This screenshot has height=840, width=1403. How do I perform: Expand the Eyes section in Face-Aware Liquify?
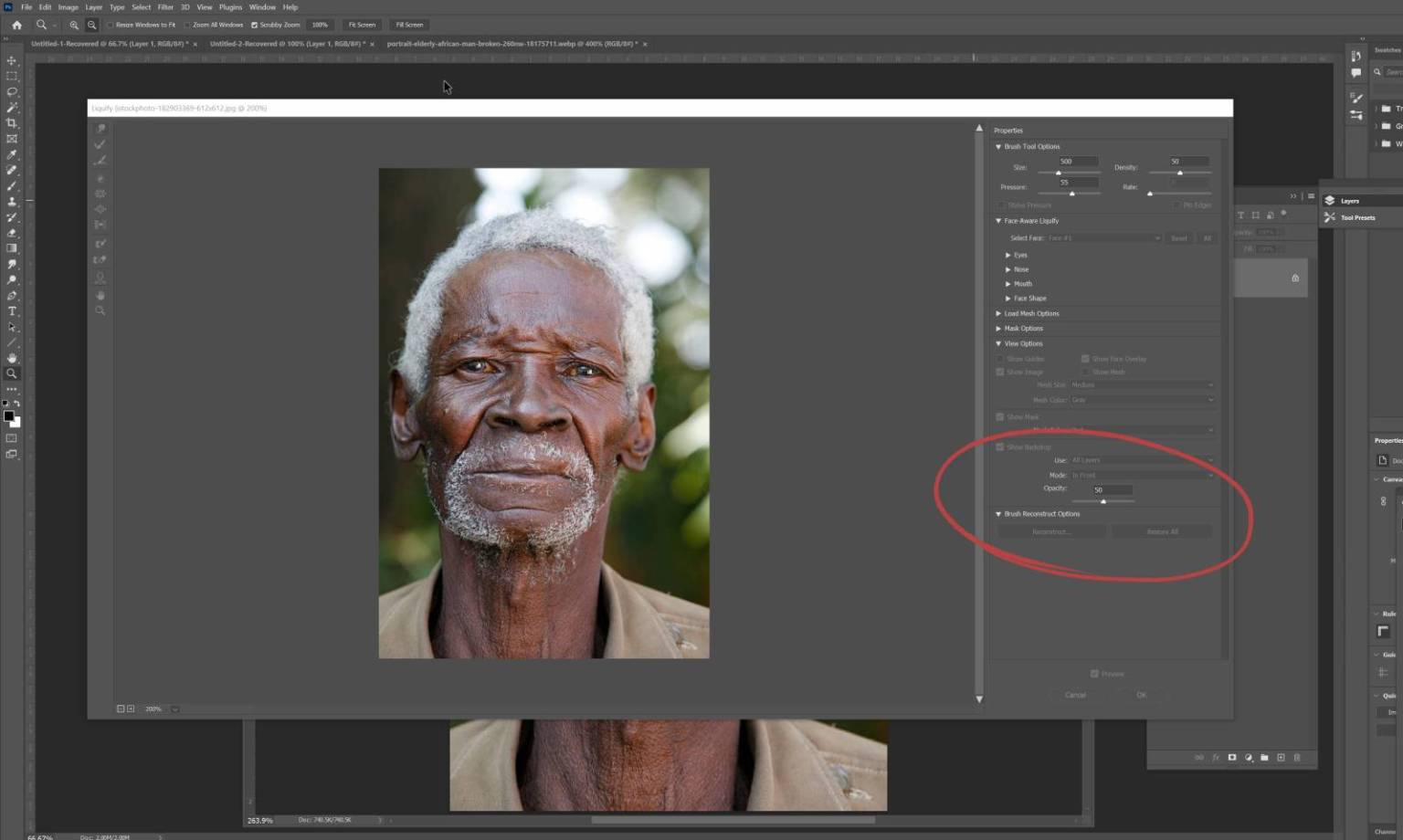click(1008, 255)
